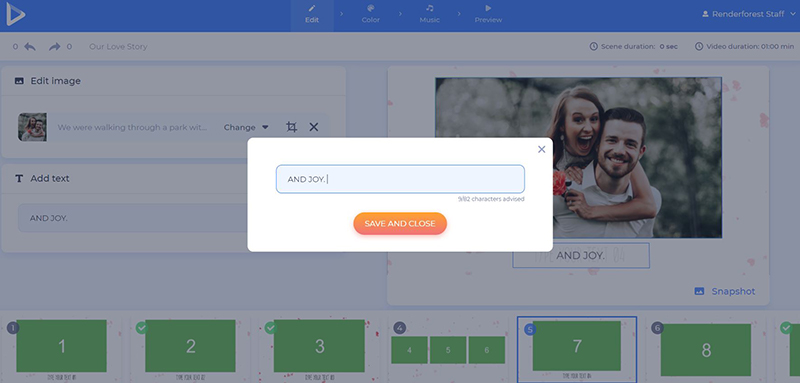
Task: Open the Change image dropdown
Action: click(246, 127)
